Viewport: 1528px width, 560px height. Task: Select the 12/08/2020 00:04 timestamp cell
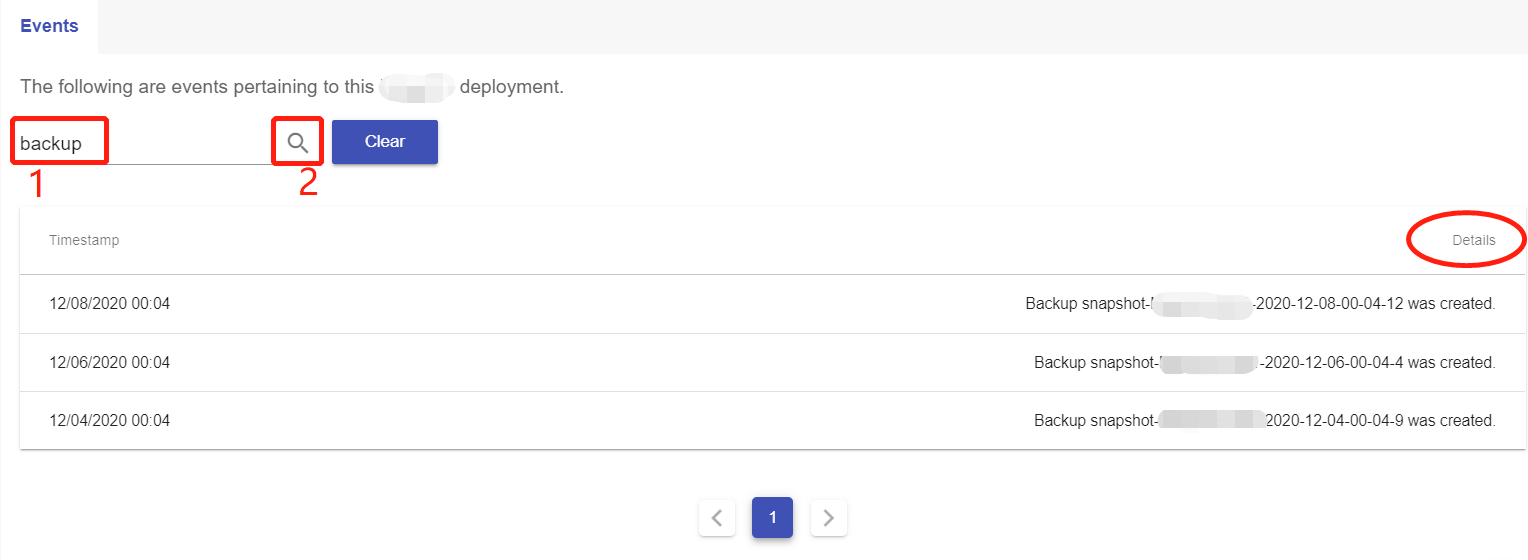pyautogui.click(x=109, y=303)
